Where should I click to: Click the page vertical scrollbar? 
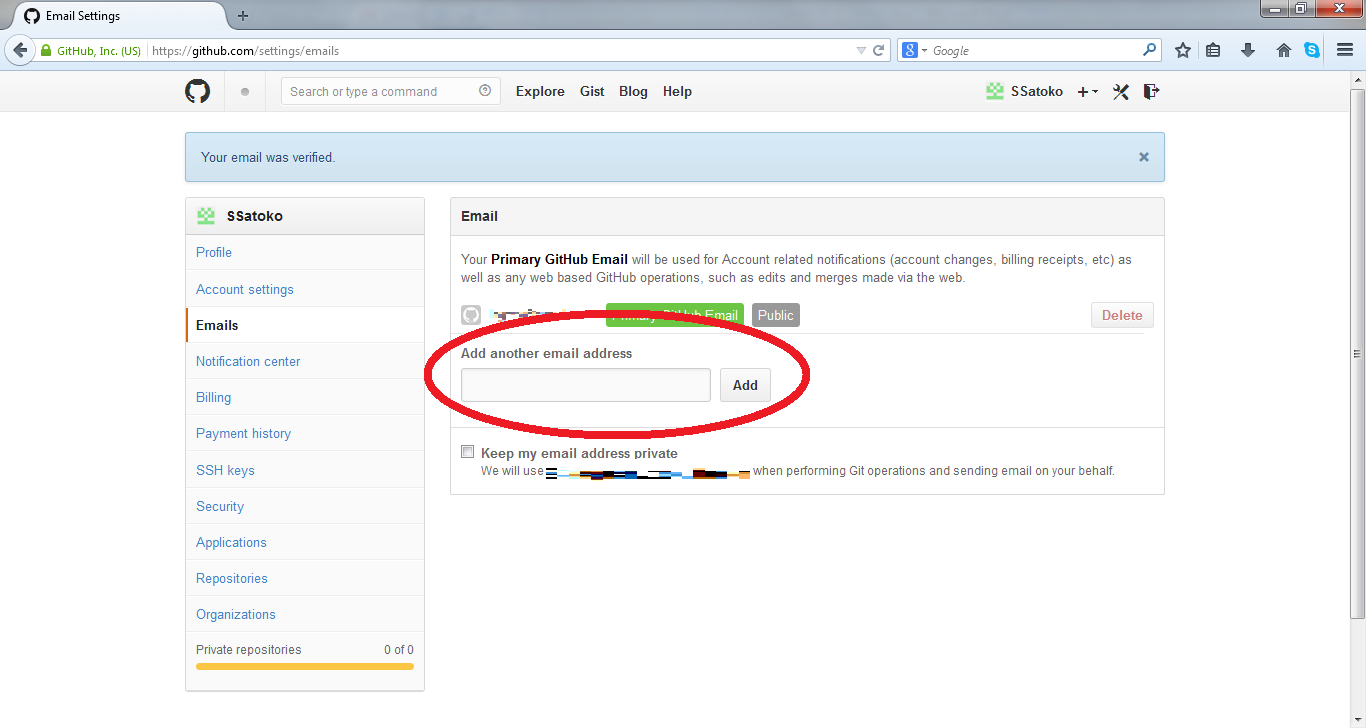[x=1357, y=353]
